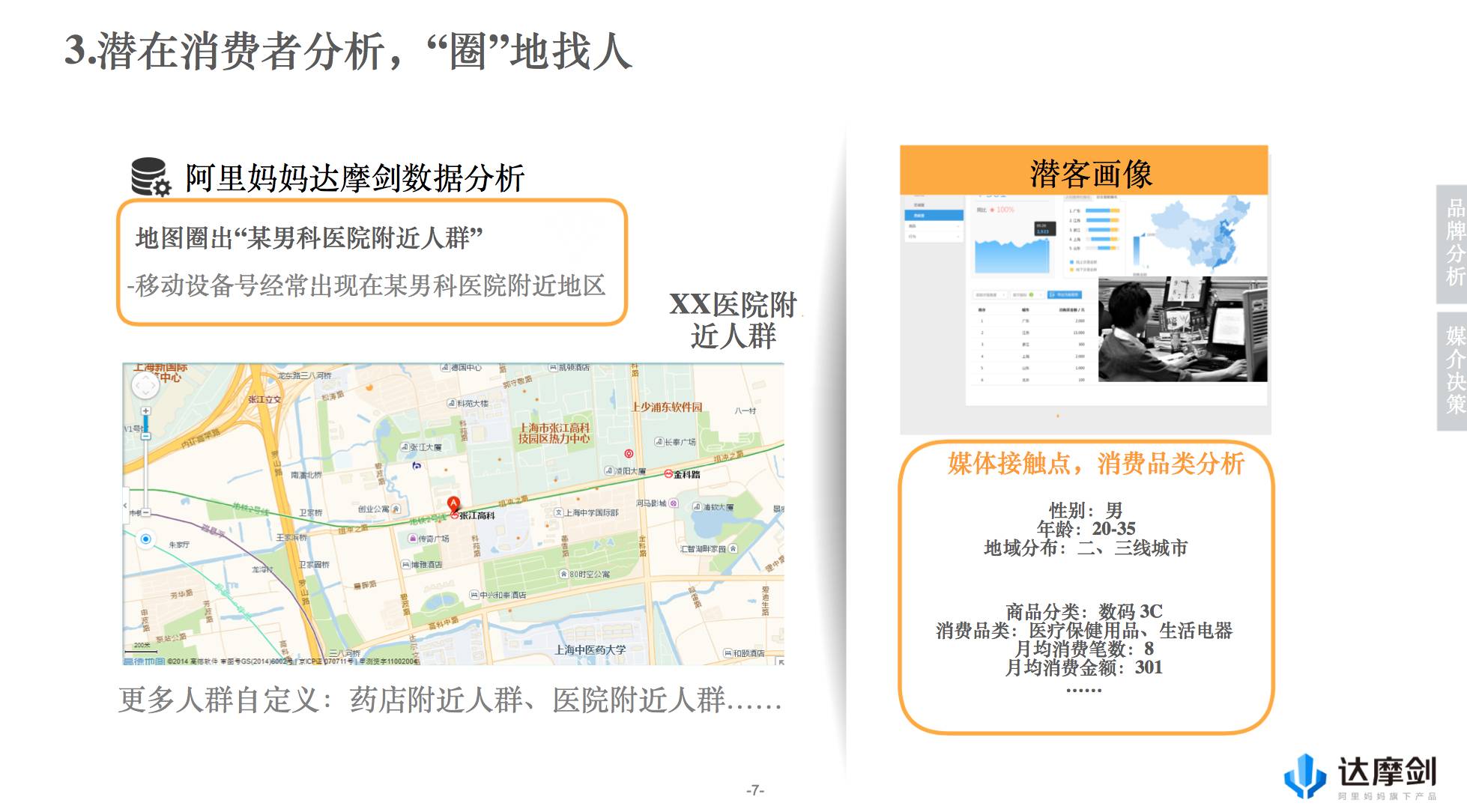The height and width of the screenshot is (812, 1467).
Task: Click the 德国中心 building icon
Action: pos(445,368)
